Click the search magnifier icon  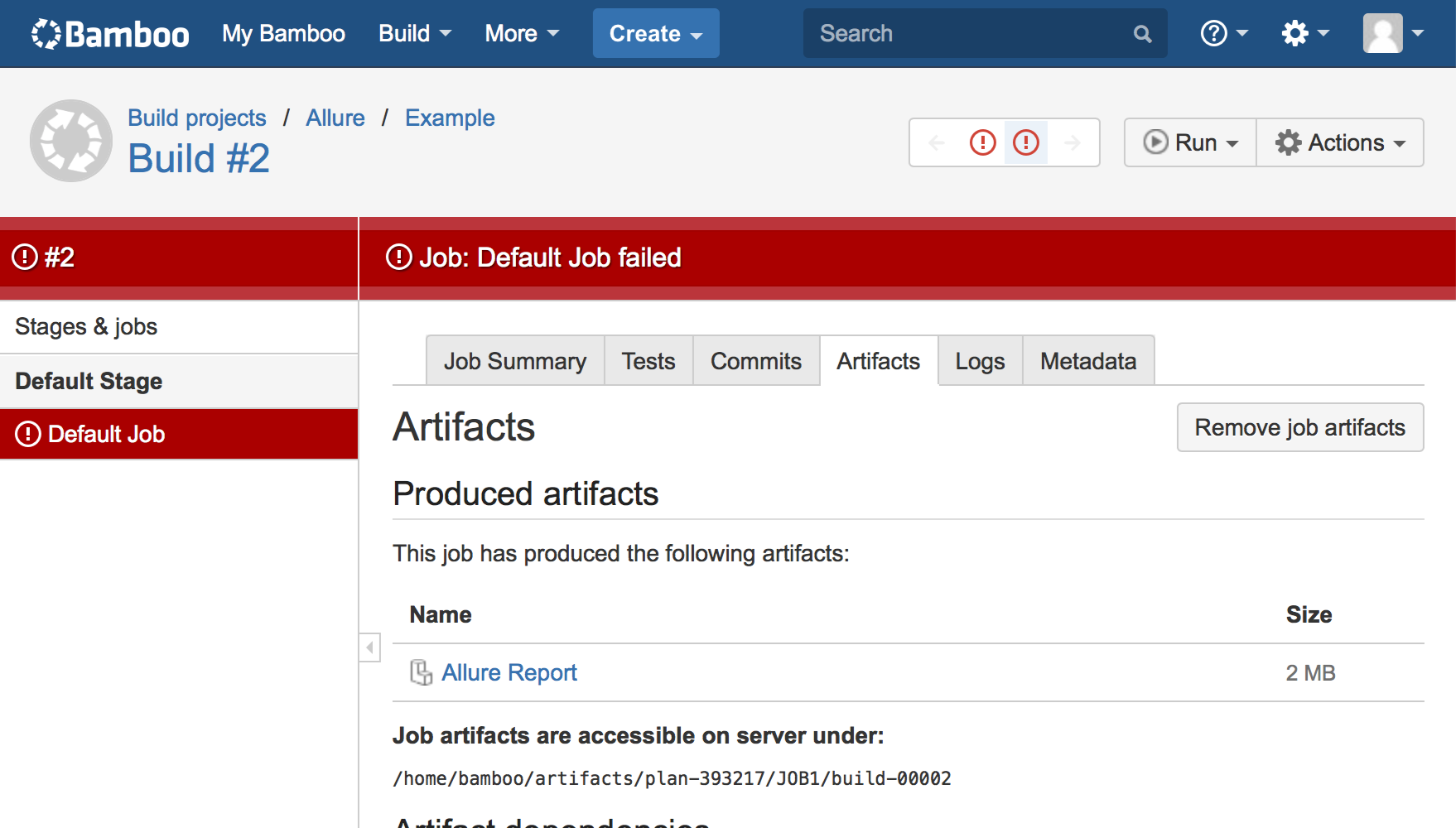pos(1142,34)
